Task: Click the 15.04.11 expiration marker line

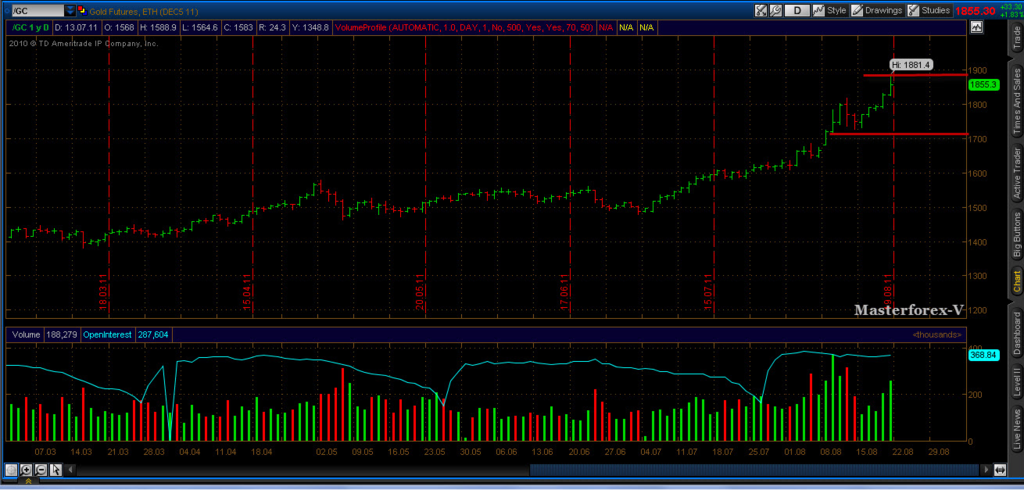Action: [251, 176]
